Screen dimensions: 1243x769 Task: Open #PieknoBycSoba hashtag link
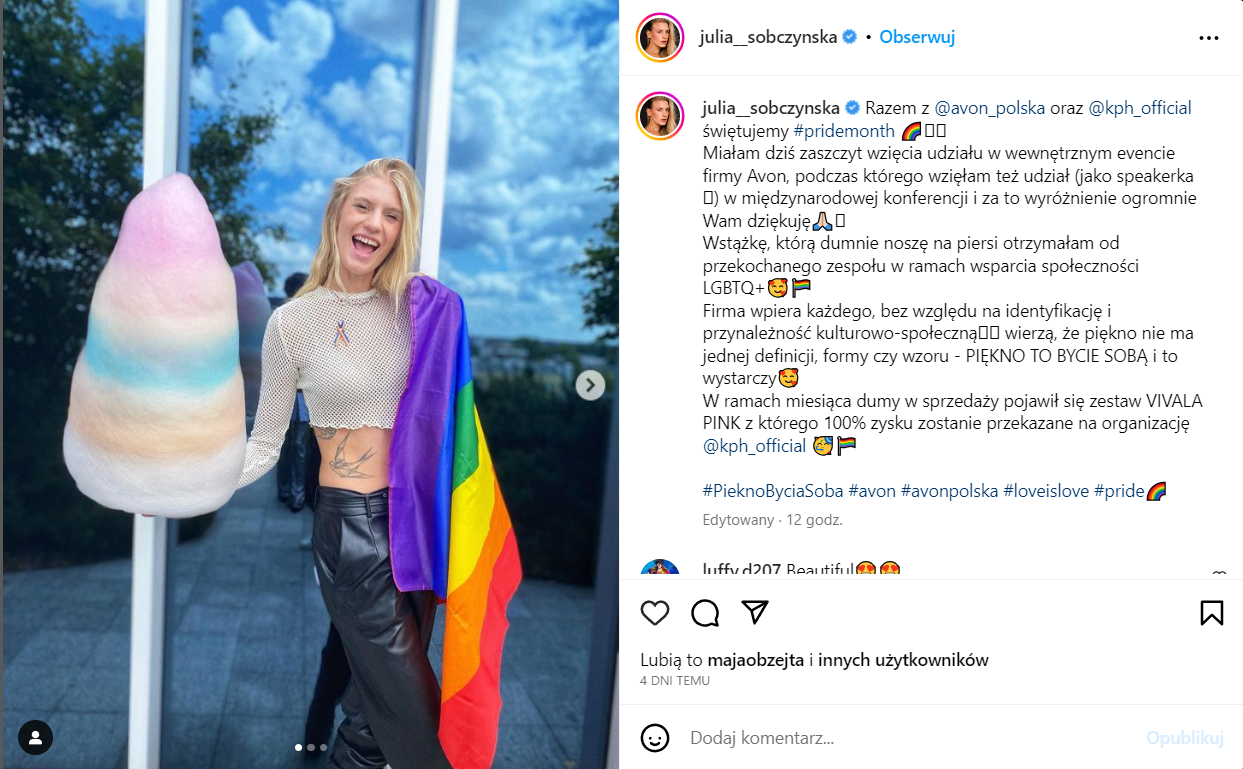click(x=773, y=491)
